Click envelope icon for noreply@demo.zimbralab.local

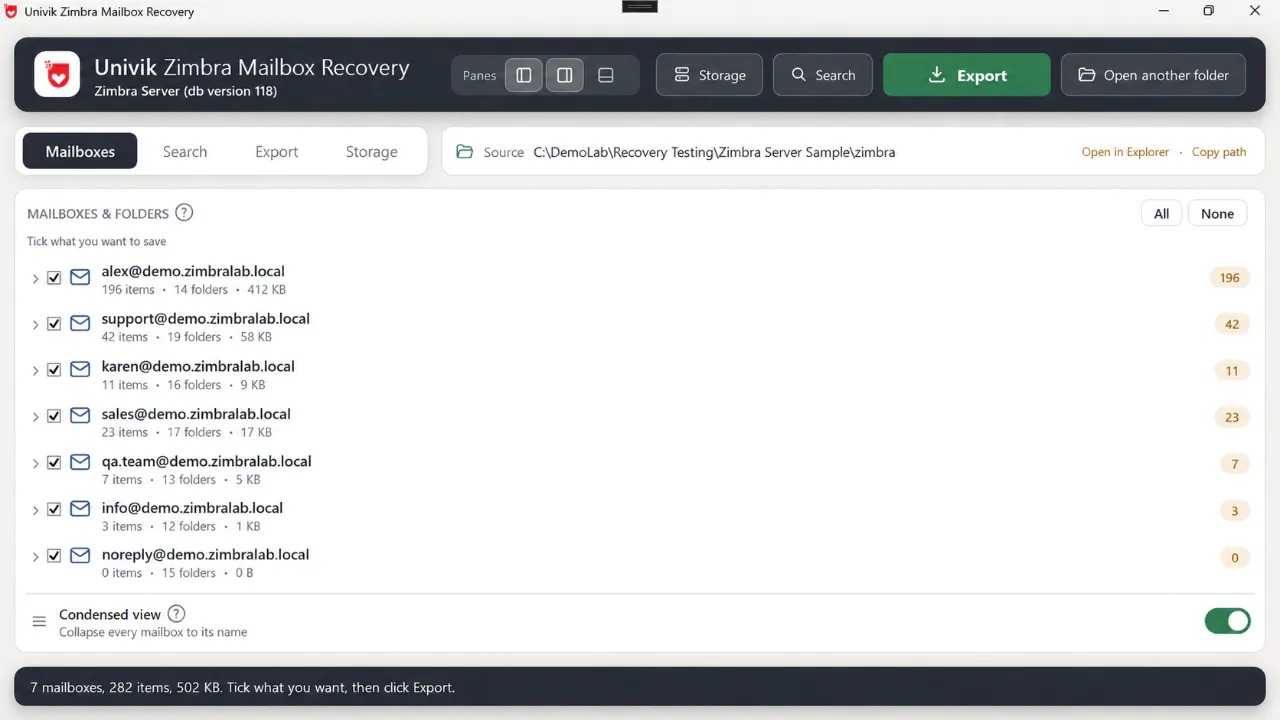[x=80, y=556]
